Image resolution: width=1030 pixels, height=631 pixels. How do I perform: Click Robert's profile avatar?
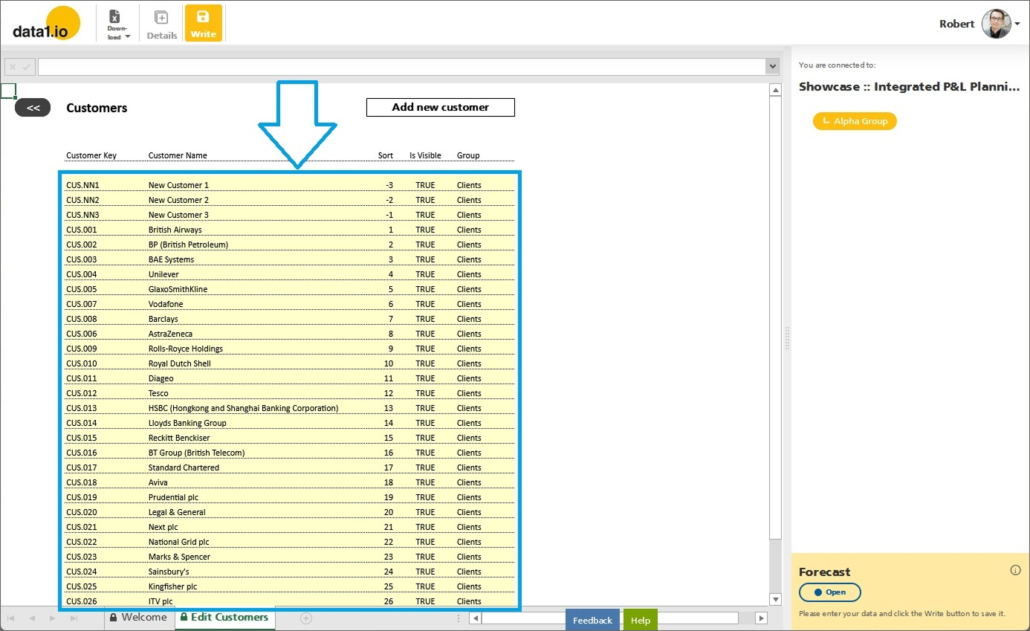[x=996, y=24]
